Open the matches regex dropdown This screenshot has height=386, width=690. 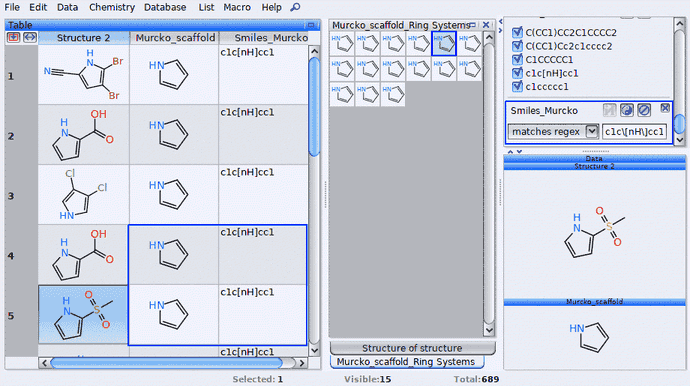click(592, 131)
